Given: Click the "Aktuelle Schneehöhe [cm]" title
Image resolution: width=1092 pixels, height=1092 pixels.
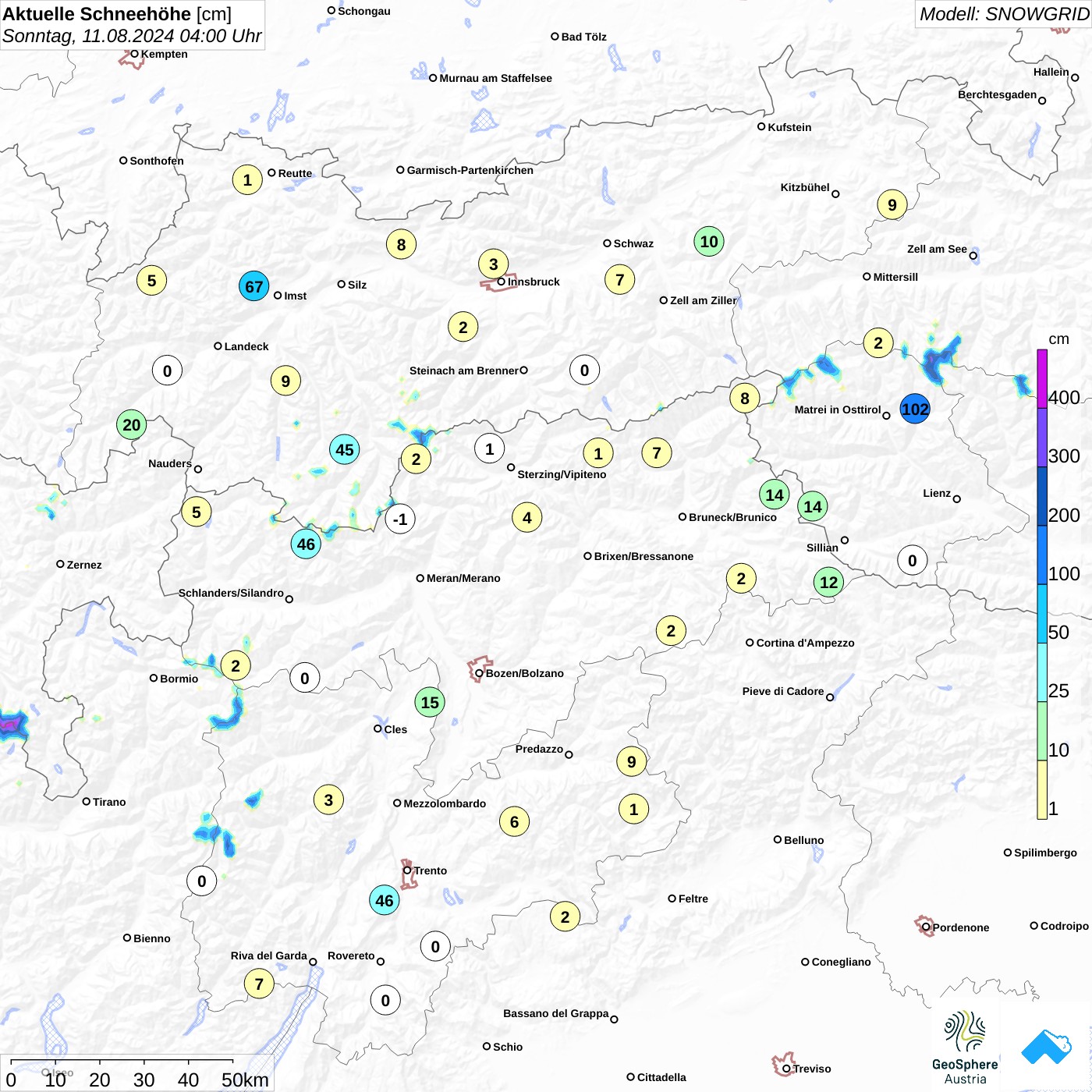Looking at the screenshot, I should tap(117, 14).
